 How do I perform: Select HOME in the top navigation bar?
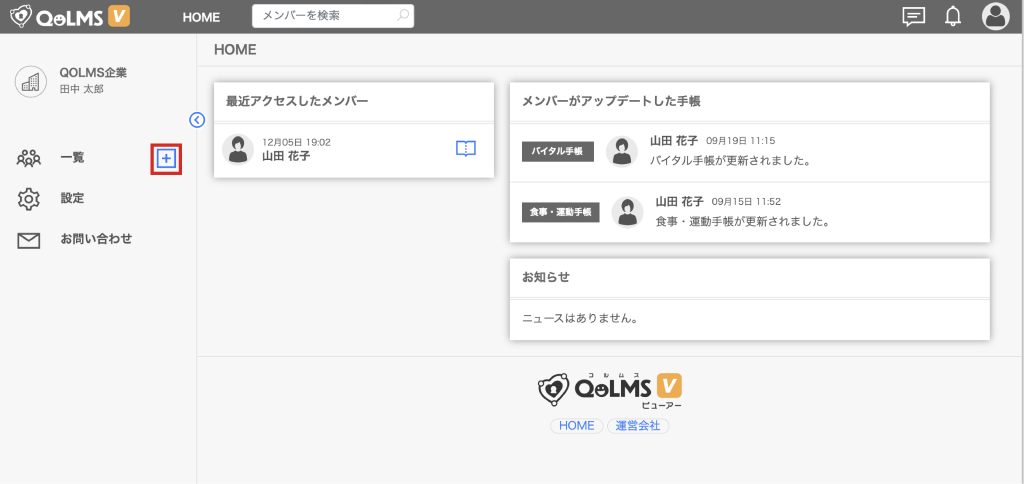201,17
